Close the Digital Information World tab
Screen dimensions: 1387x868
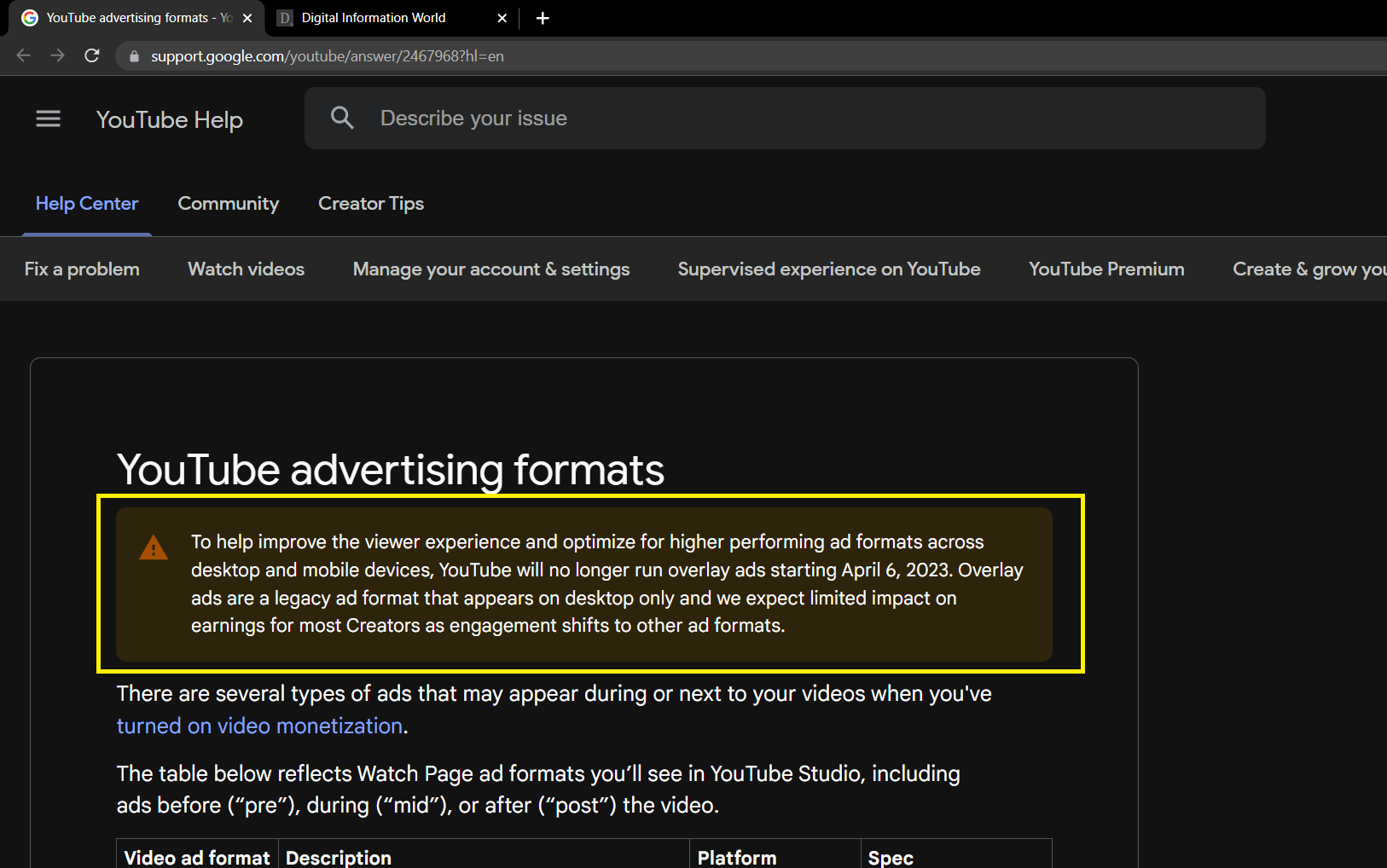tap(502, 18)
